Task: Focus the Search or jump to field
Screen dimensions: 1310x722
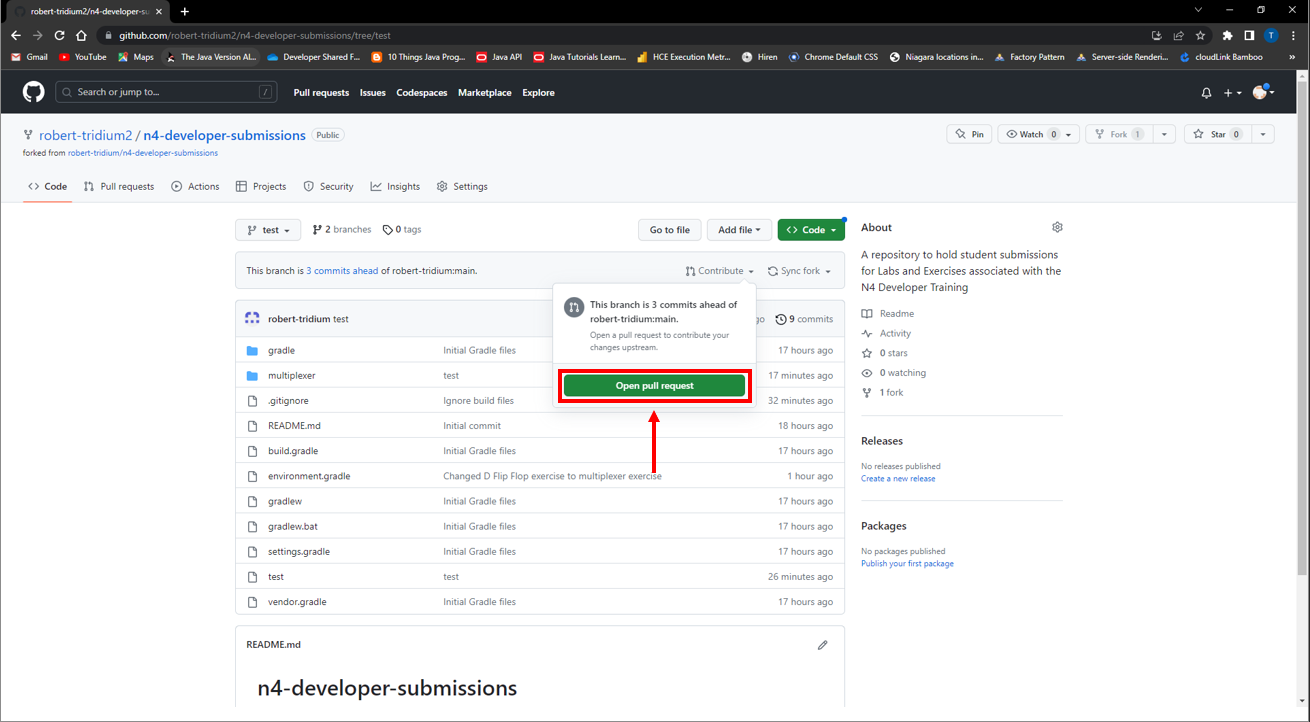Action: [x=166, y=92]
